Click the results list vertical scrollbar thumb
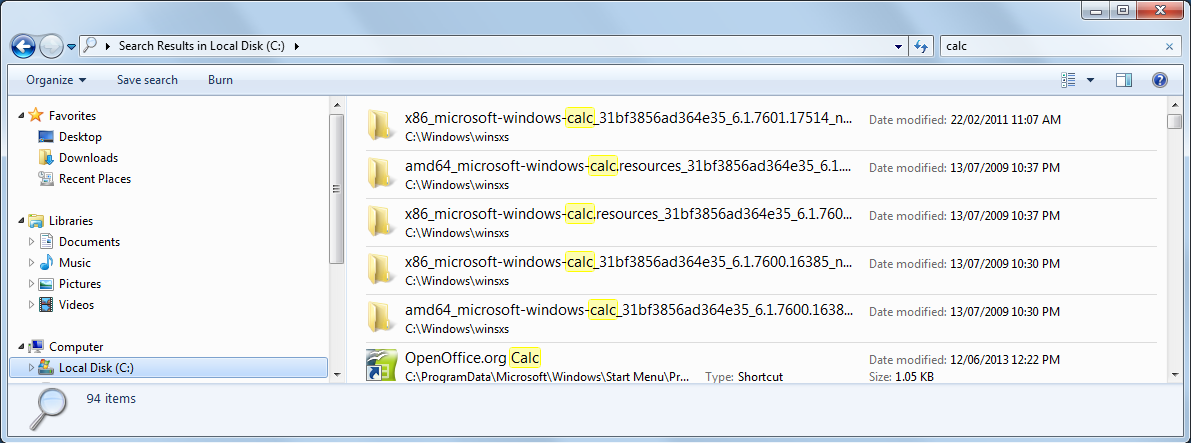 pos(1174,122)
